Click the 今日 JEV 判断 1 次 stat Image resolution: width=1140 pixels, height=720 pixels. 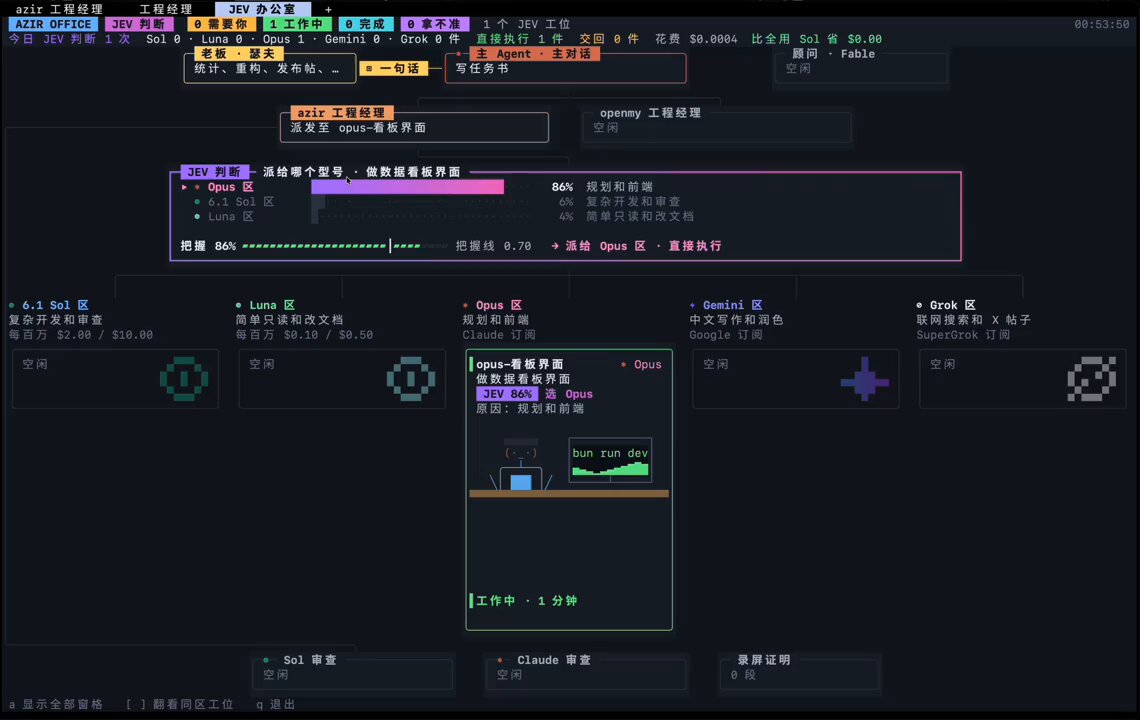(x=70, y=39)
